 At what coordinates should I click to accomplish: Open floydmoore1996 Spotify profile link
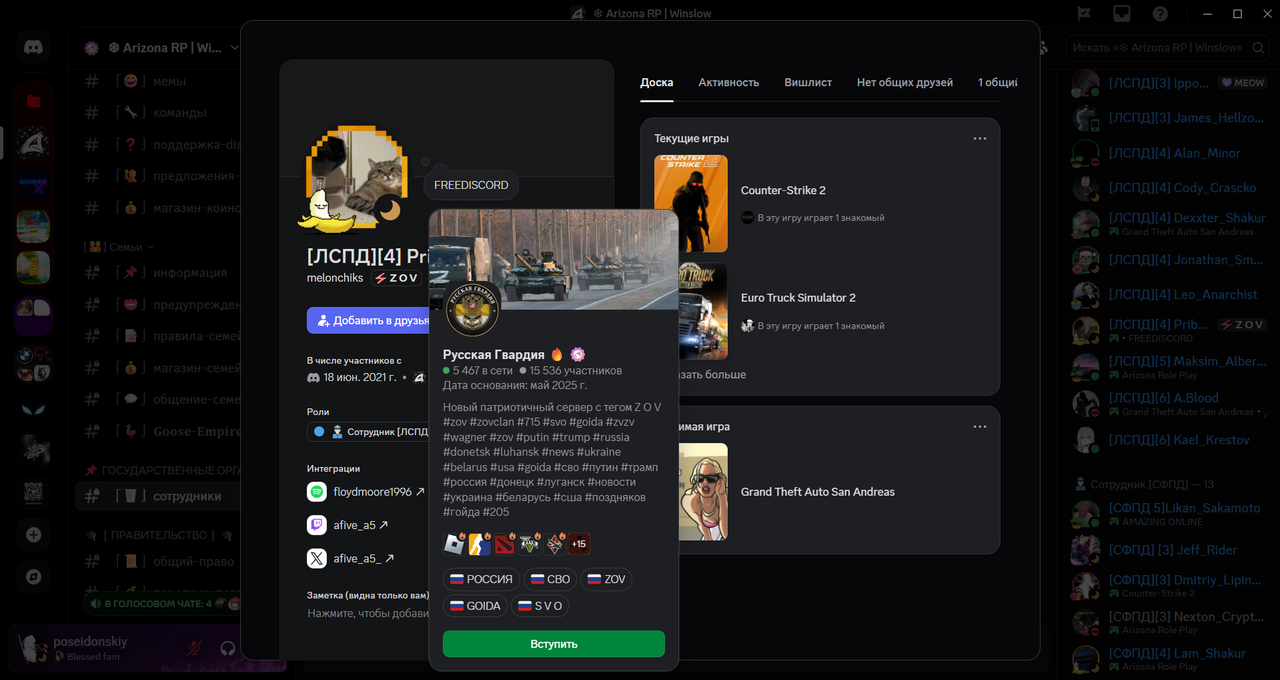tap(379, 492)
